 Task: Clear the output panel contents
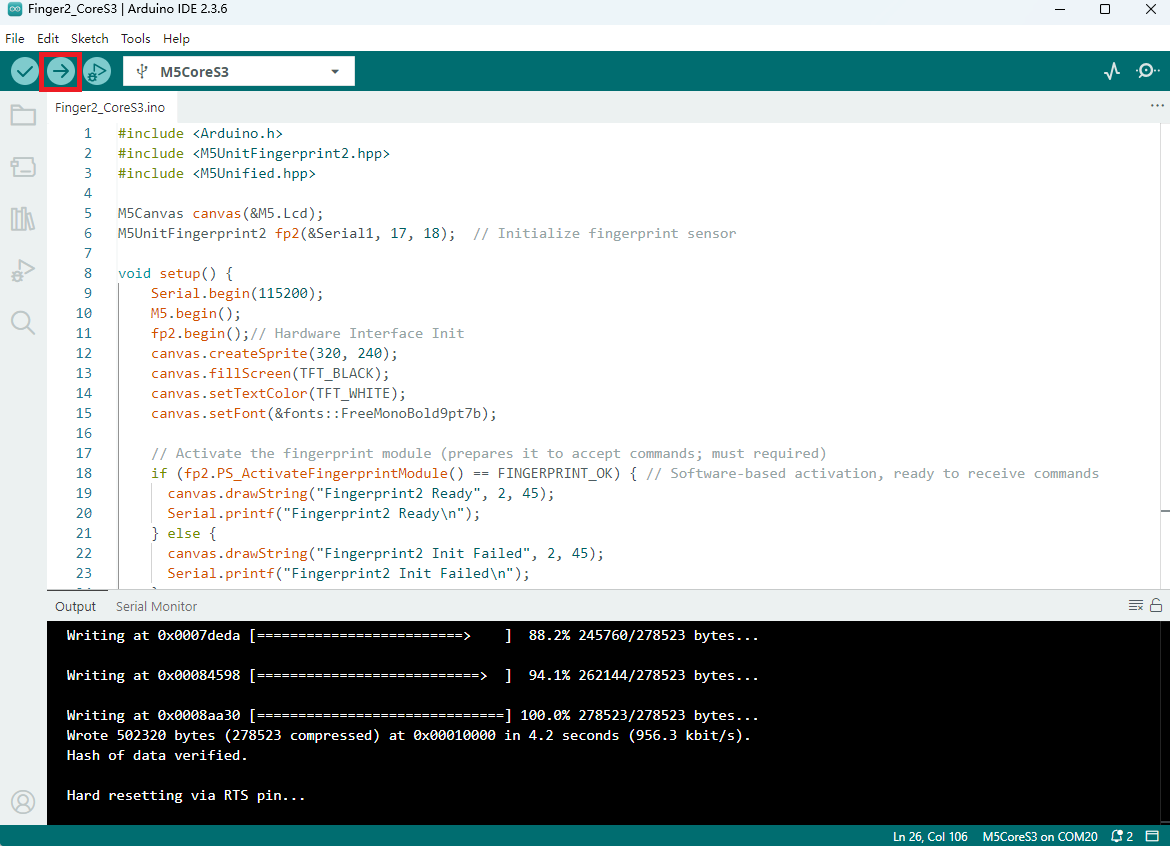(1135, 605)
